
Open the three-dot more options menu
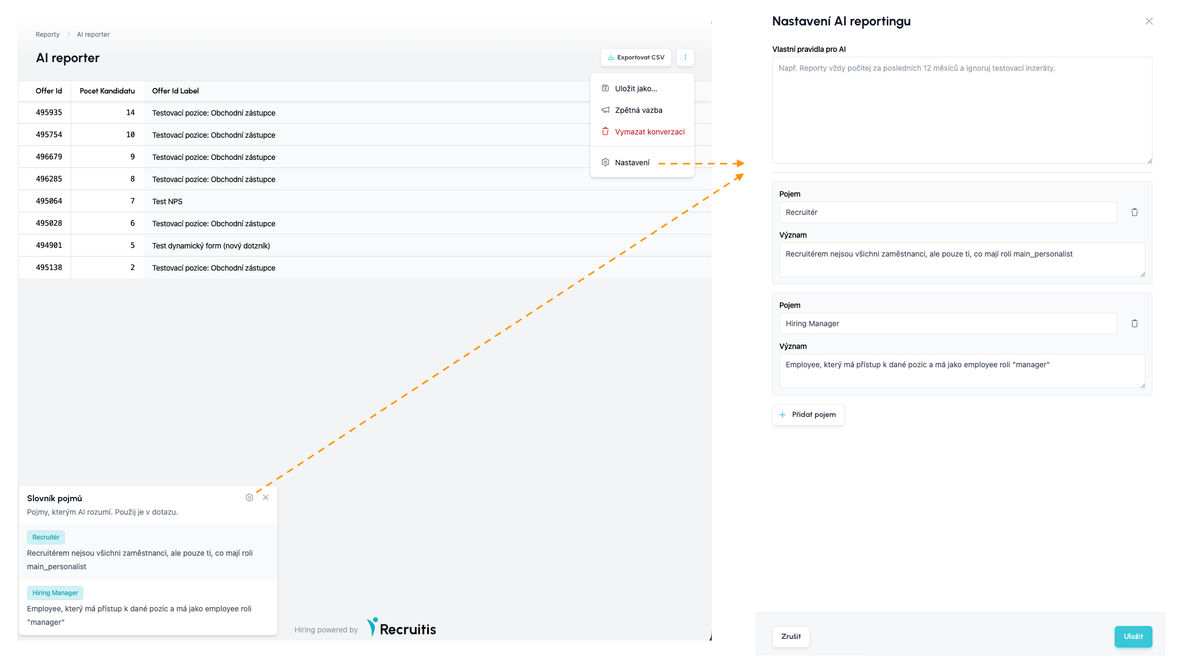coord(685,58)
